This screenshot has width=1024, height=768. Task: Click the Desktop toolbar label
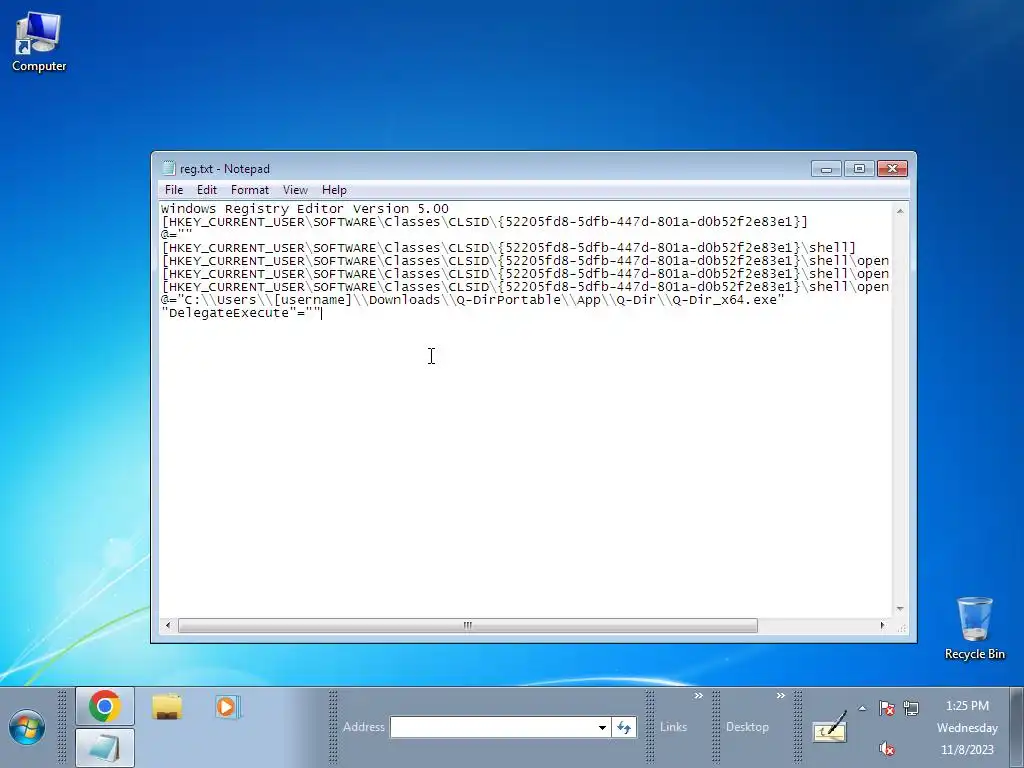click(747, 727)
